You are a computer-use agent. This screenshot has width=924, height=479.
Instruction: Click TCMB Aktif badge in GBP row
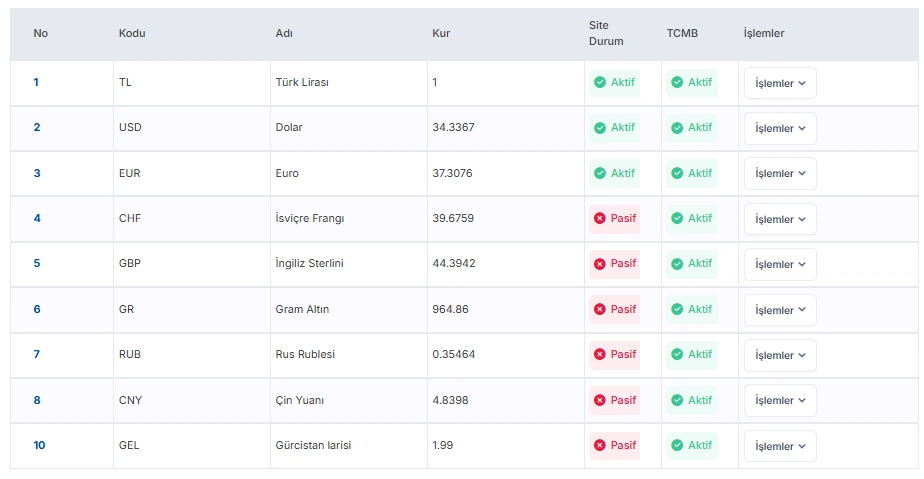pos(692,263)
